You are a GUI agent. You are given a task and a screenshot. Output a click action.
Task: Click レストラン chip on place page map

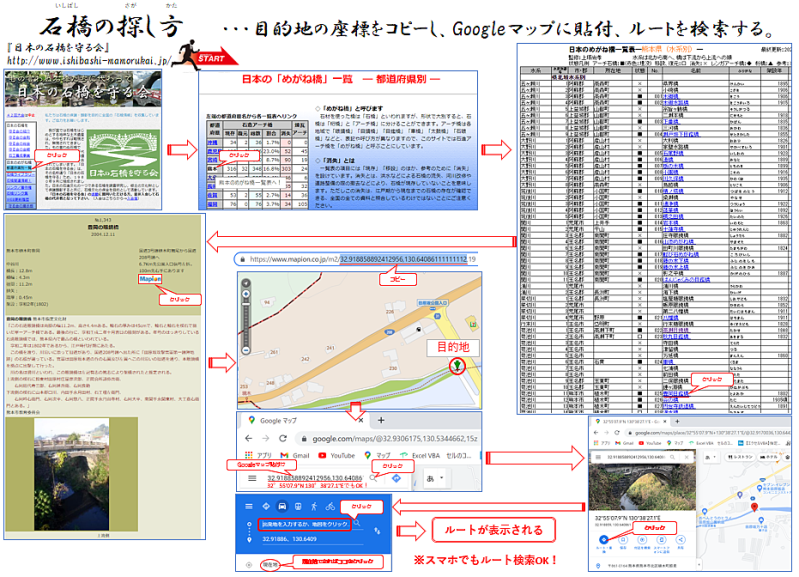(x=739, y=457)
